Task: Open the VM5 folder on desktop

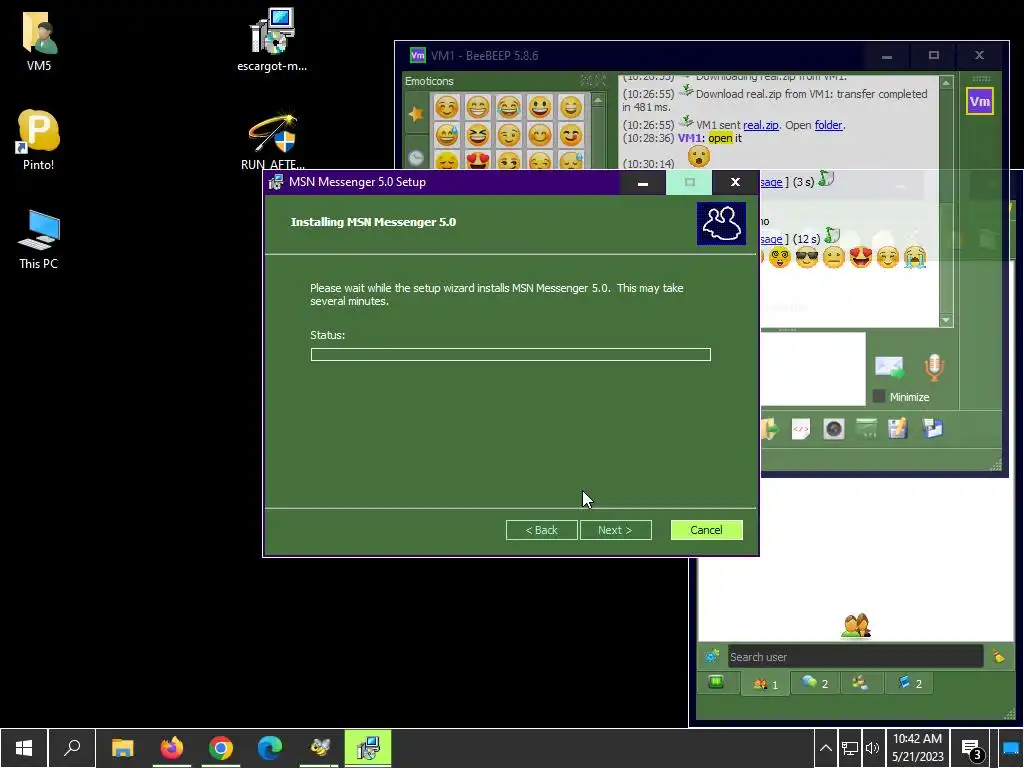Action: pyautogui.click(x=39, y=41)
